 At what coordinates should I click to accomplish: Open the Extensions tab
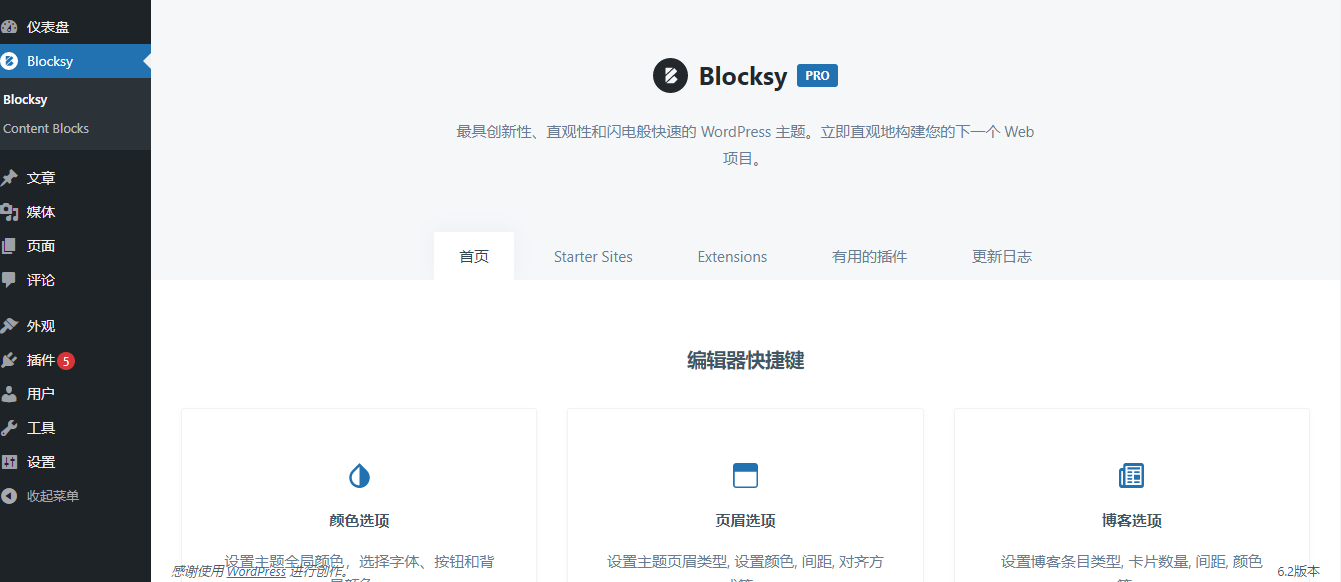(x=731, y=256)
